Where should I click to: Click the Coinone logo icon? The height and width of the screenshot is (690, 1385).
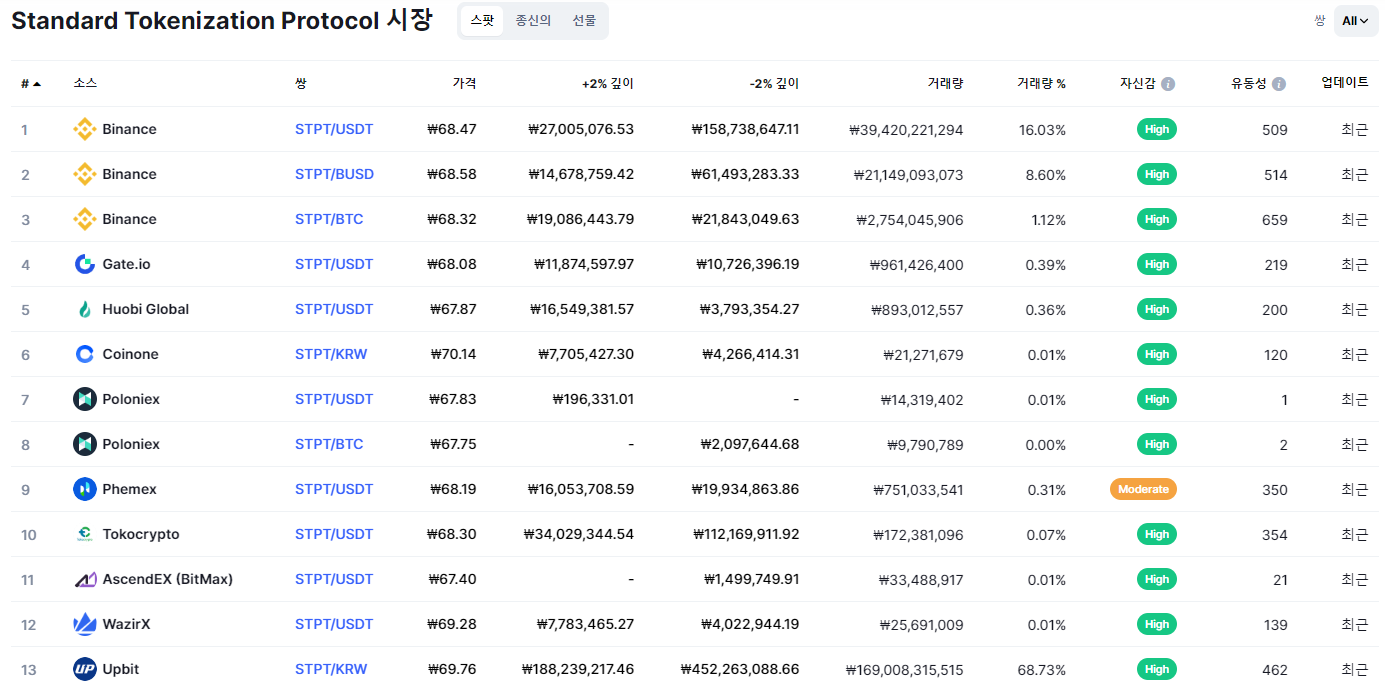85,354
